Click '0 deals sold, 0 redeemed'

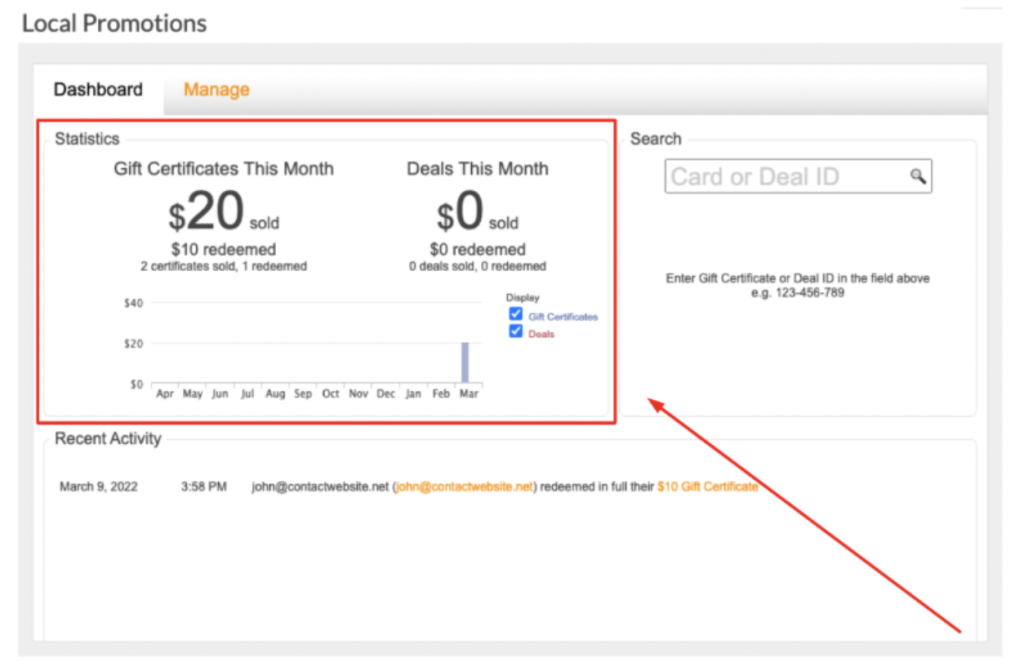point(477,267)
